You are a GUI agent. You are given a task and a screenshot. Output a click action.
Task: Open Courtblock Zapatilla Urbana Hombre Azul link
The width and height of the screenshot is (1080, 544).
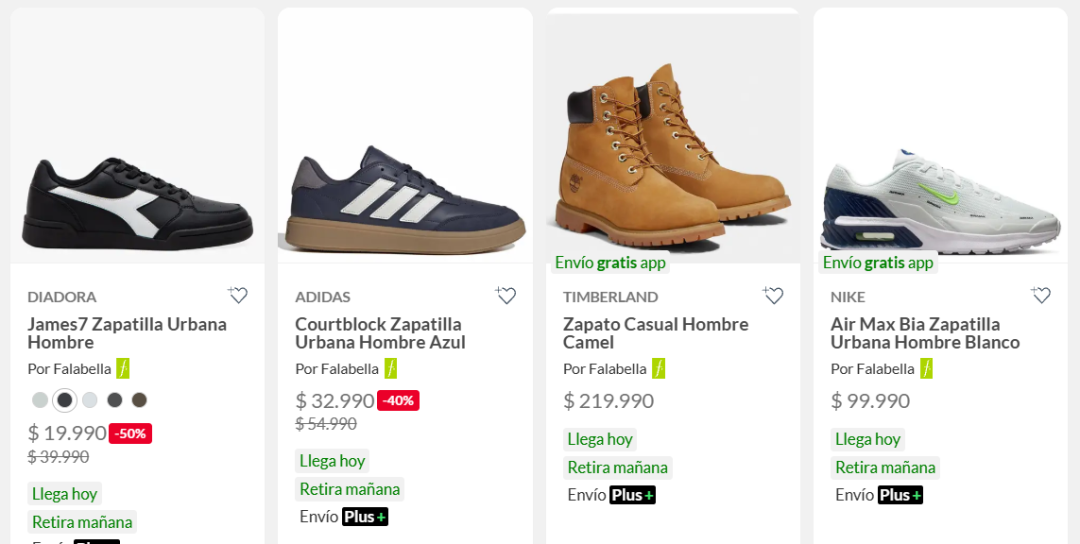click(x=380, y=333)
